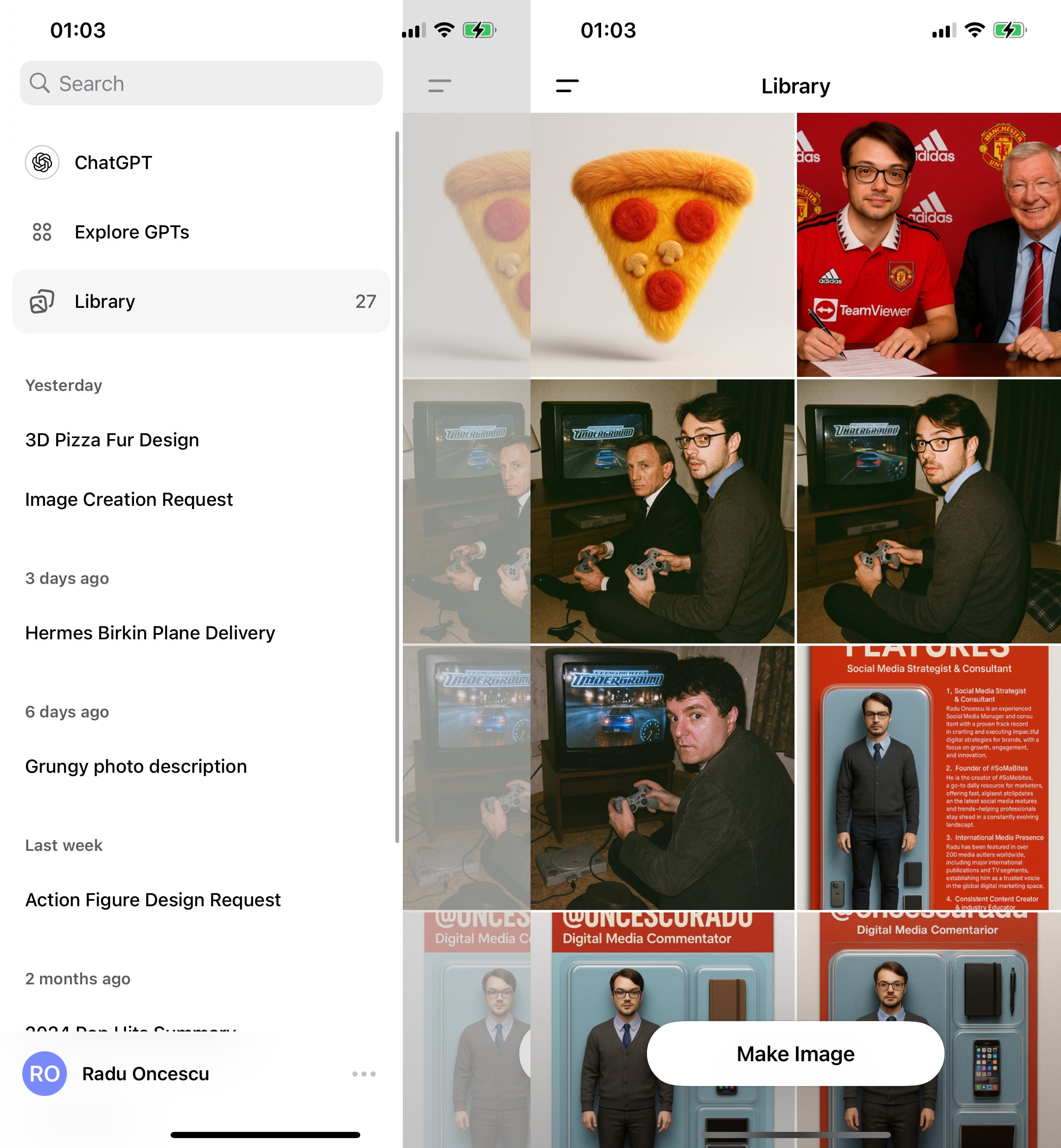Tap the left screen 01:03 clock
Screen dimensions: 1061x1148
coord(78,31)
